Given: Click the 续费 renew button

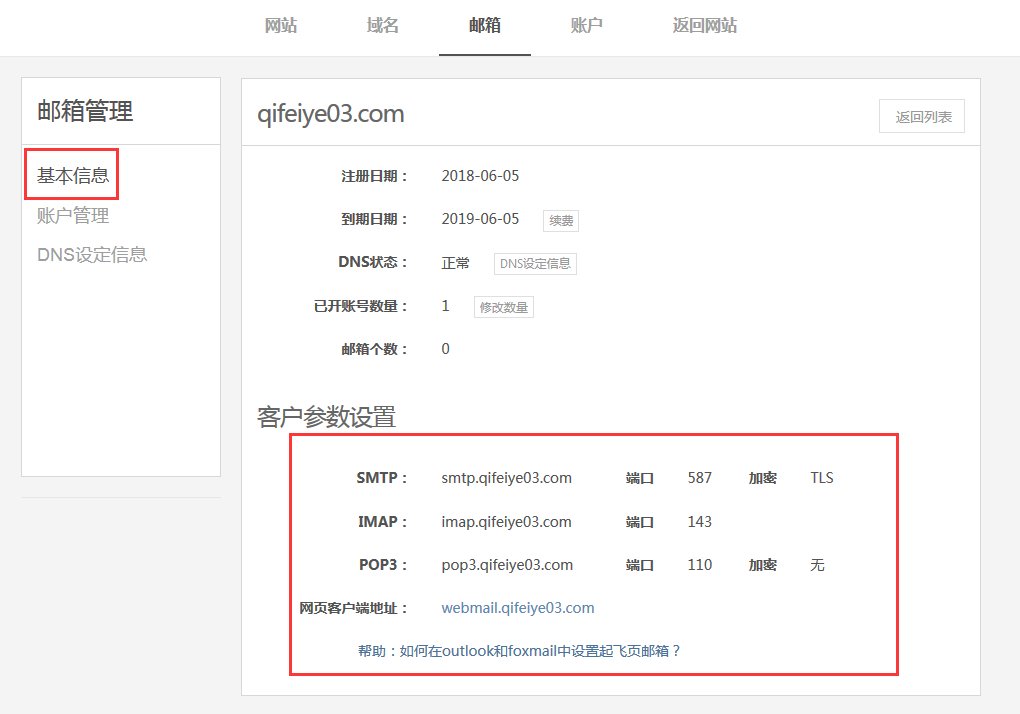Looking at the screenshot, I should click(x=561, y=220).
